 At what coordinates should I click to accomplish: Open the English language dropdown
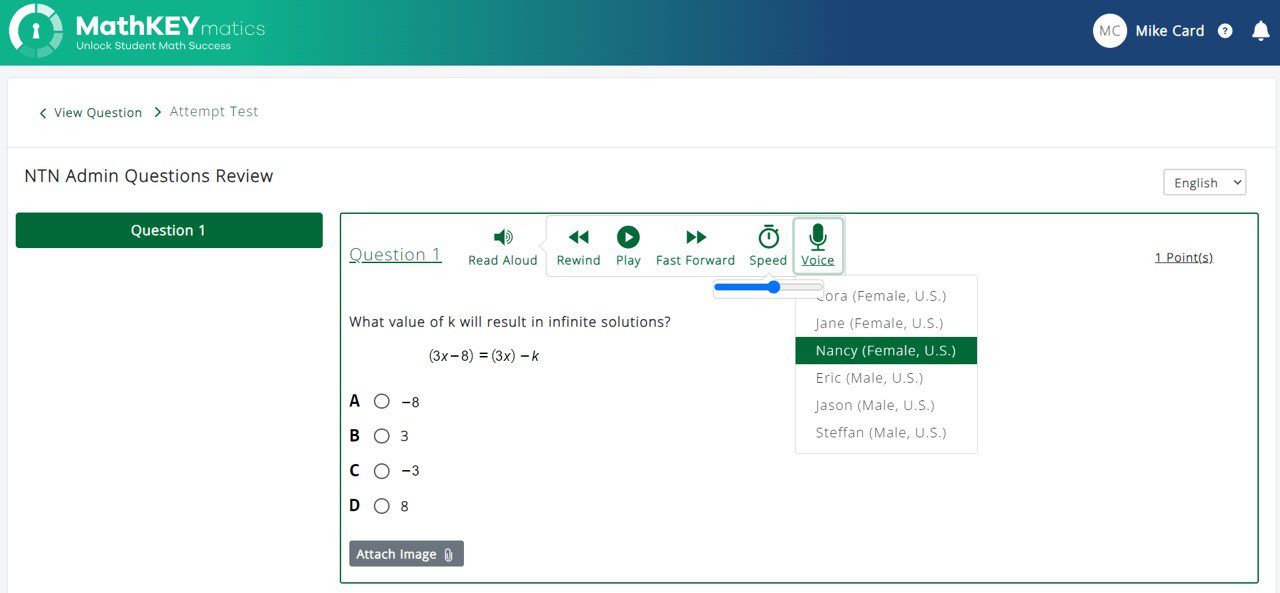1204,182
